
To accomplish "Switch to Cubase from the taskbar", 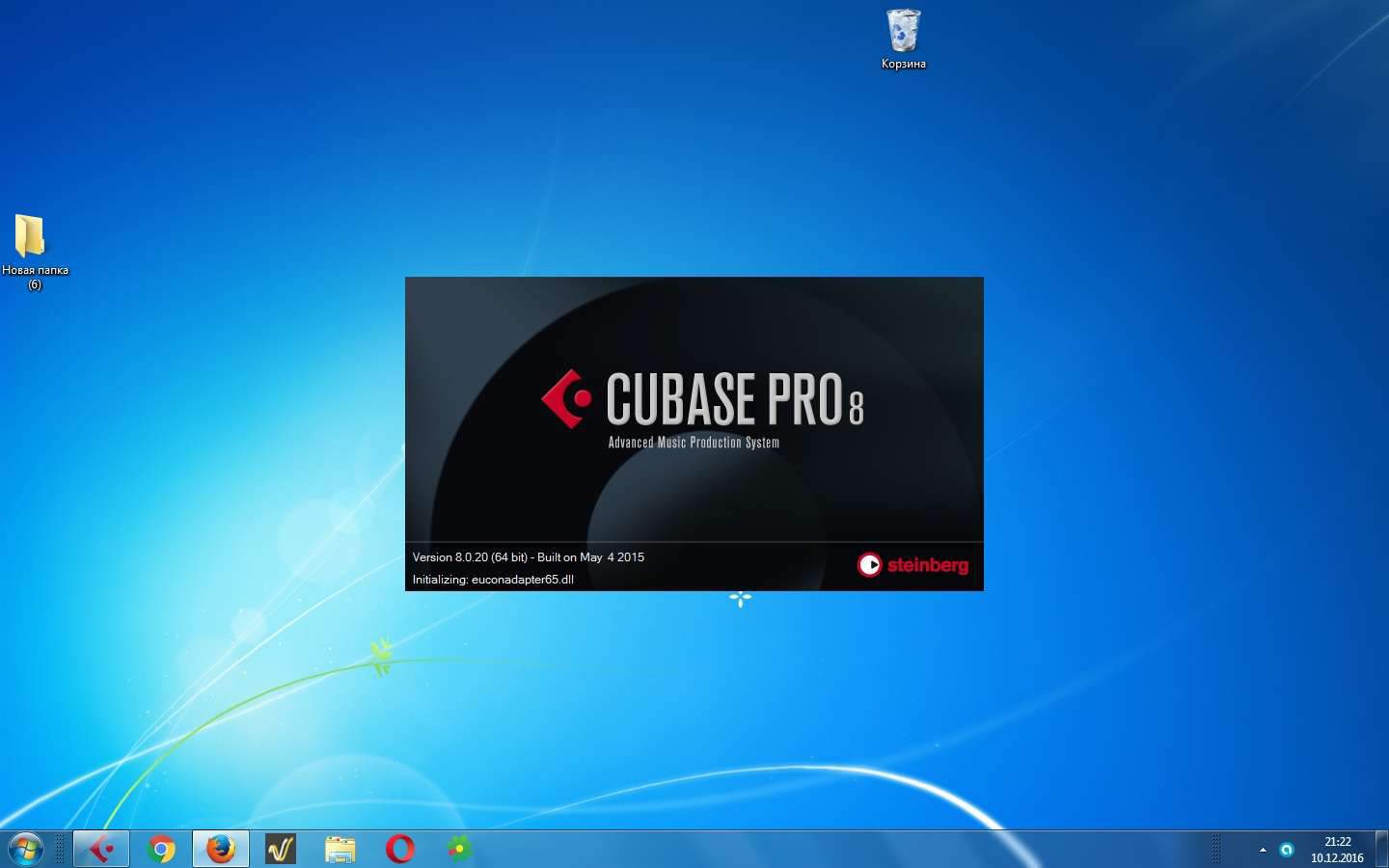I will [x=101, y=849].
